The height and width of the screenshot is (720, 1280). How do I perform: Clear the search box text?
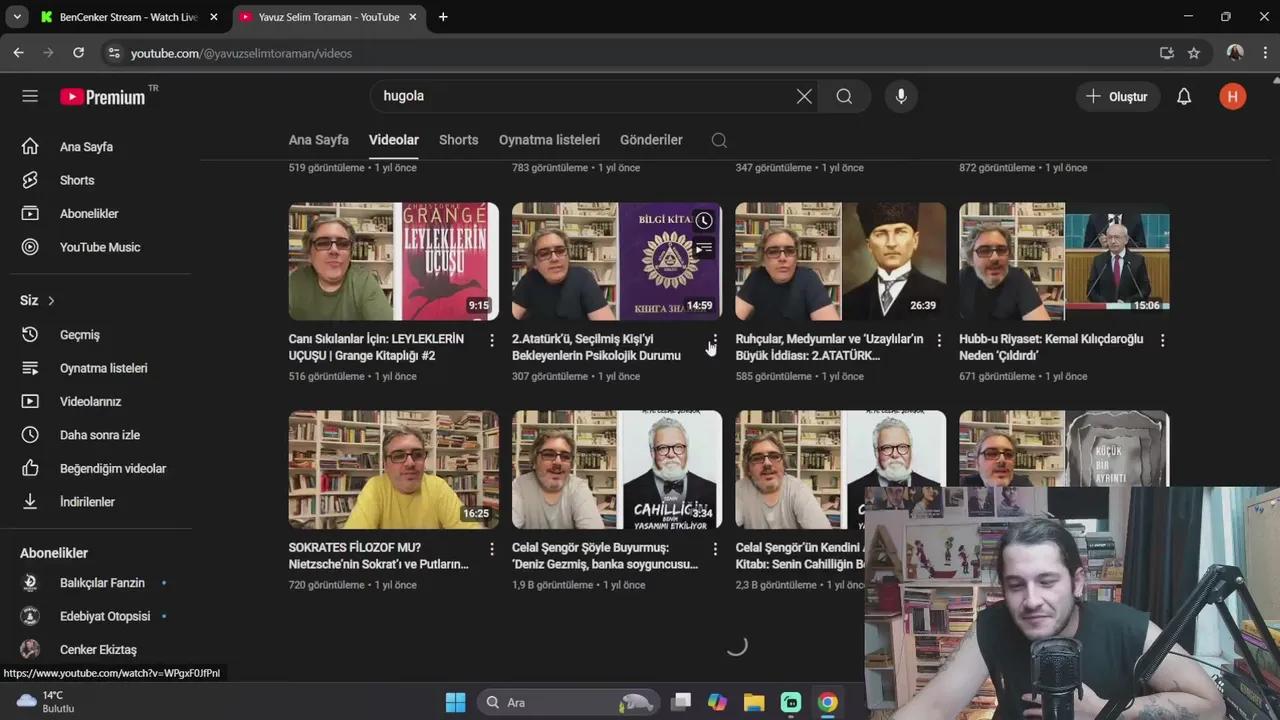(804, 96)
